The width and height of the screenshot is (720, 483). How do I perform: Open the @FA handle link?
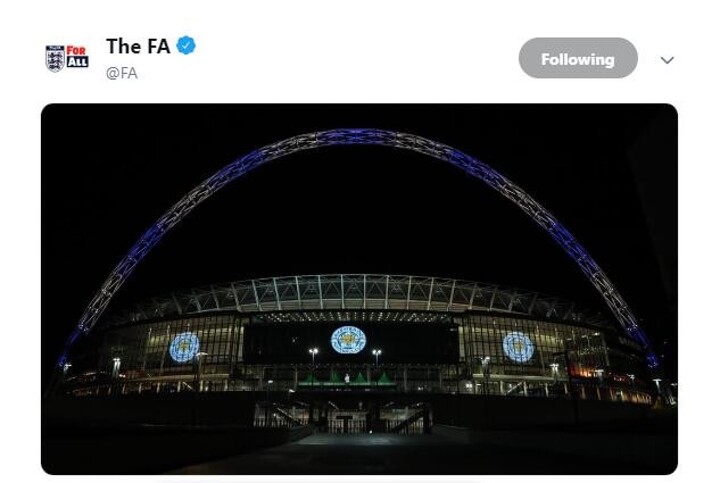coord(121,73)
